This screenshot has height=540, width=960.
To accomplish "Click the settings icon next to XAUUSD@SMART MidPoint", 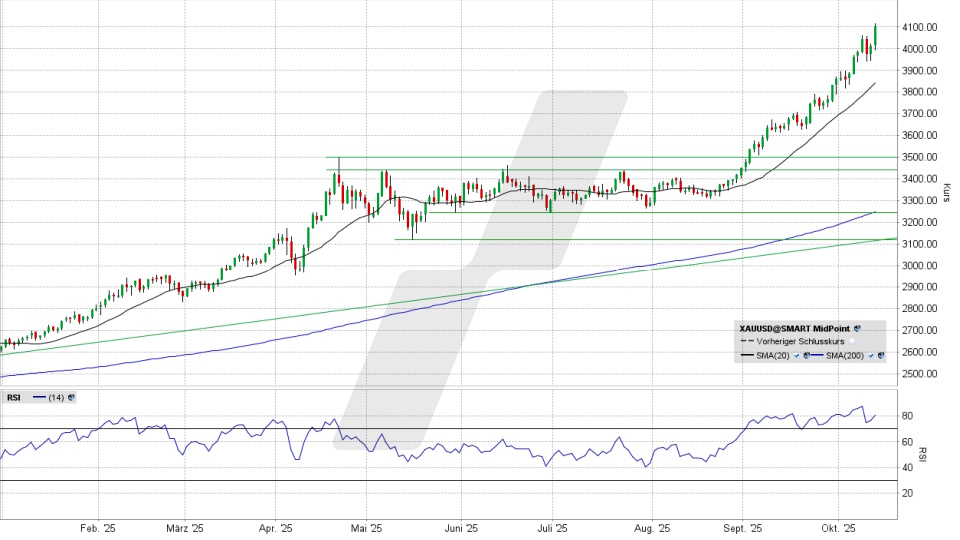I will (857, 328).
